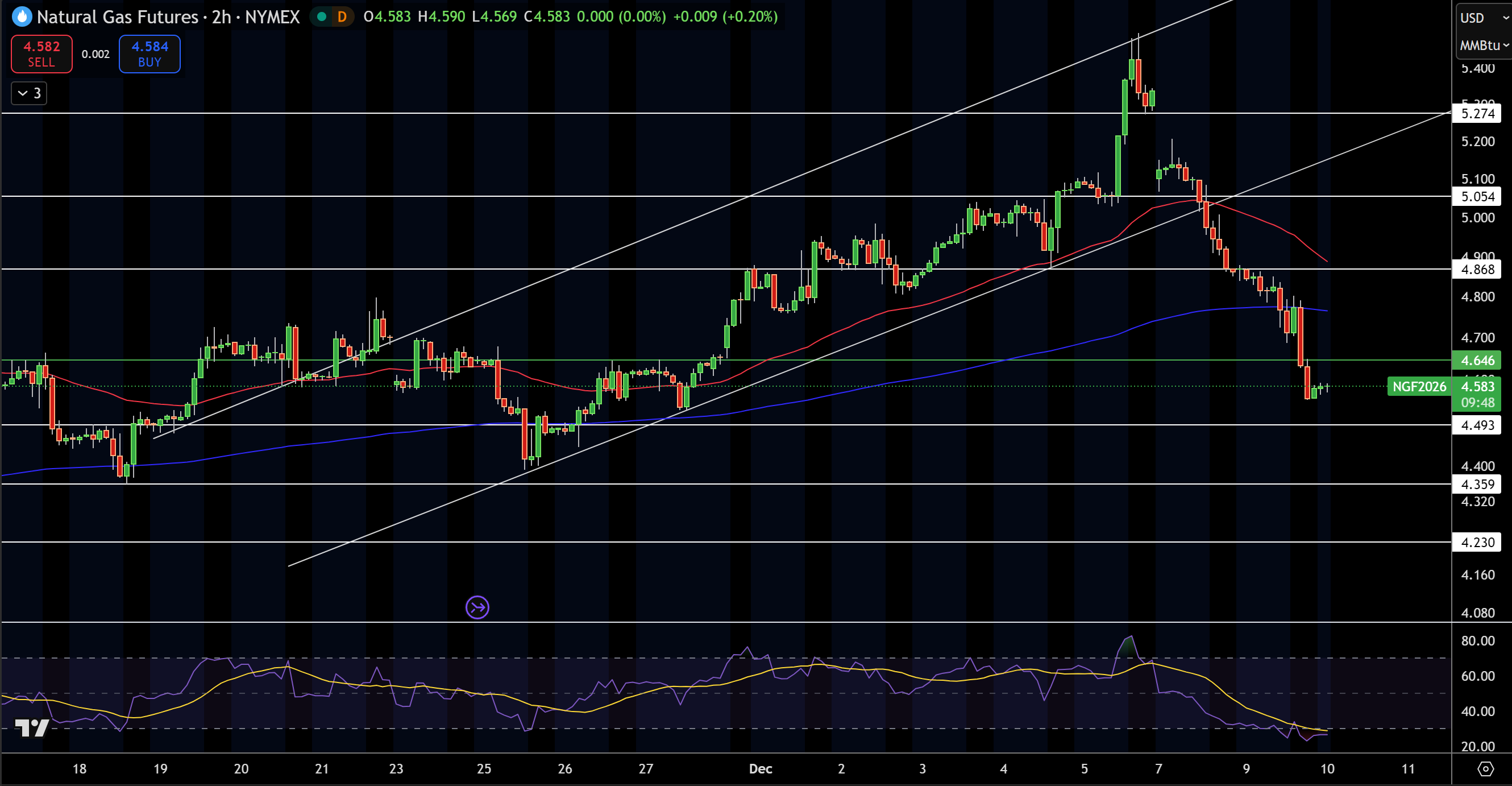Viewport: 1512px width, 786px height.
Task: Click the NYMEX exchange name in the title
Action: 270,17
